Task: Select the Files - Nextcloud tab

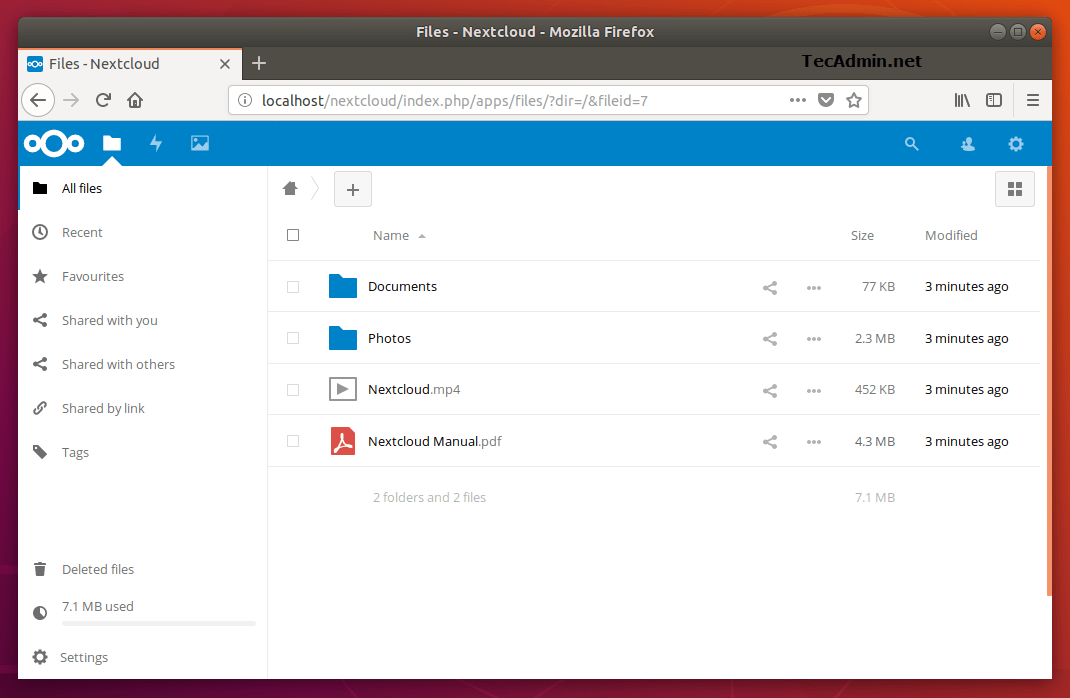Action: tap(130, 64)
